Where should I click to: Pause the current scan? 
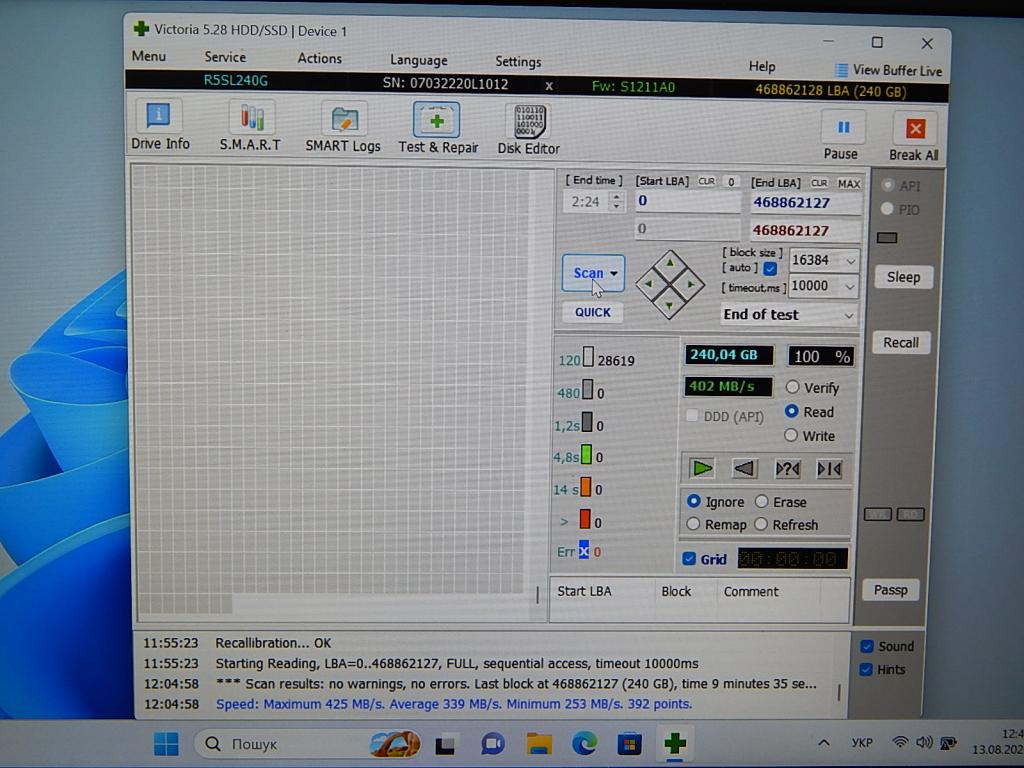(841, 136)
